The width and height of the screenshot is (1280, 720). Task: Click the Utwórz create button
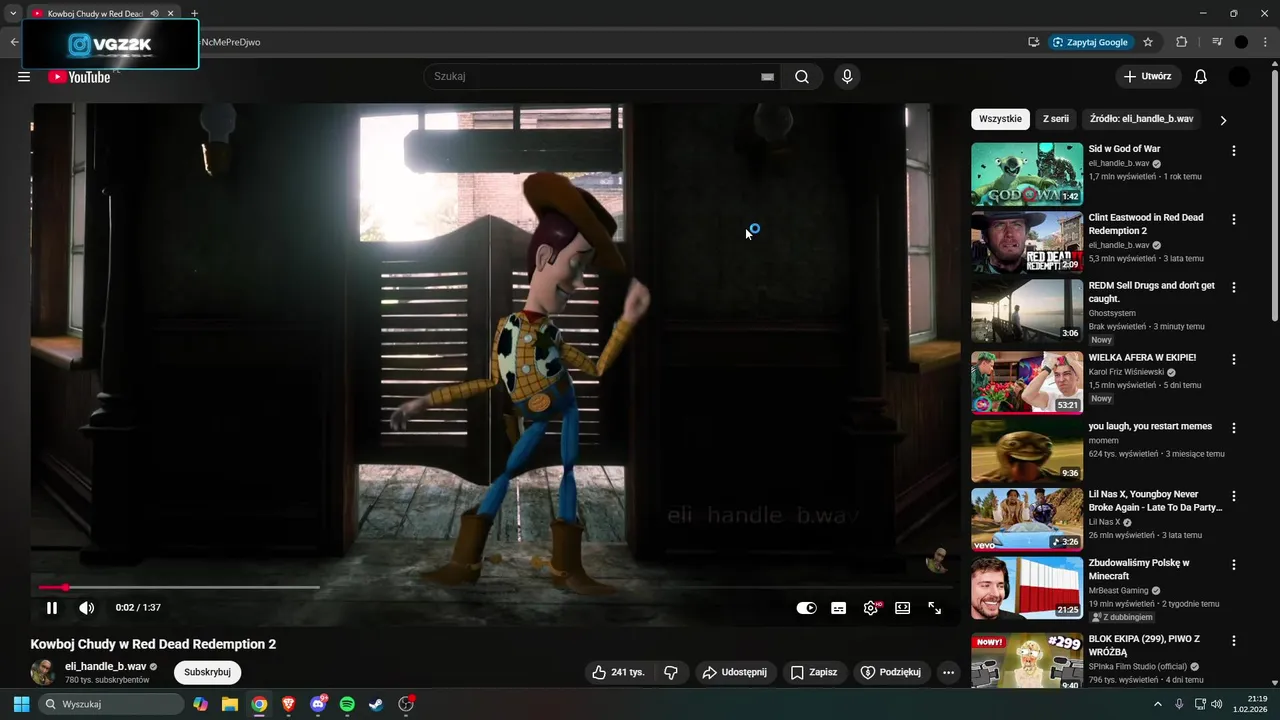point(1148,76)
